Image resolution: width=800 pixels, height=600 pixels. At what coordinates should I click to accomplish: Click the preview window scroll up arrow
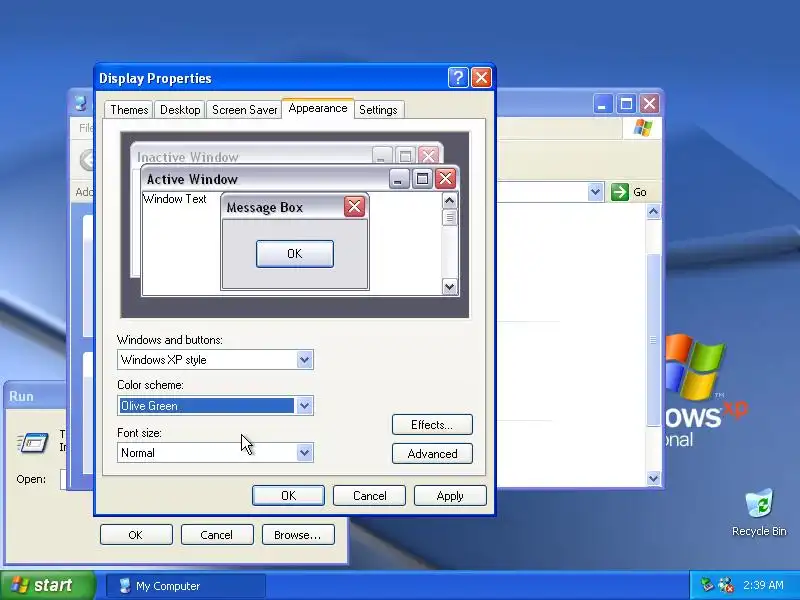449,201
